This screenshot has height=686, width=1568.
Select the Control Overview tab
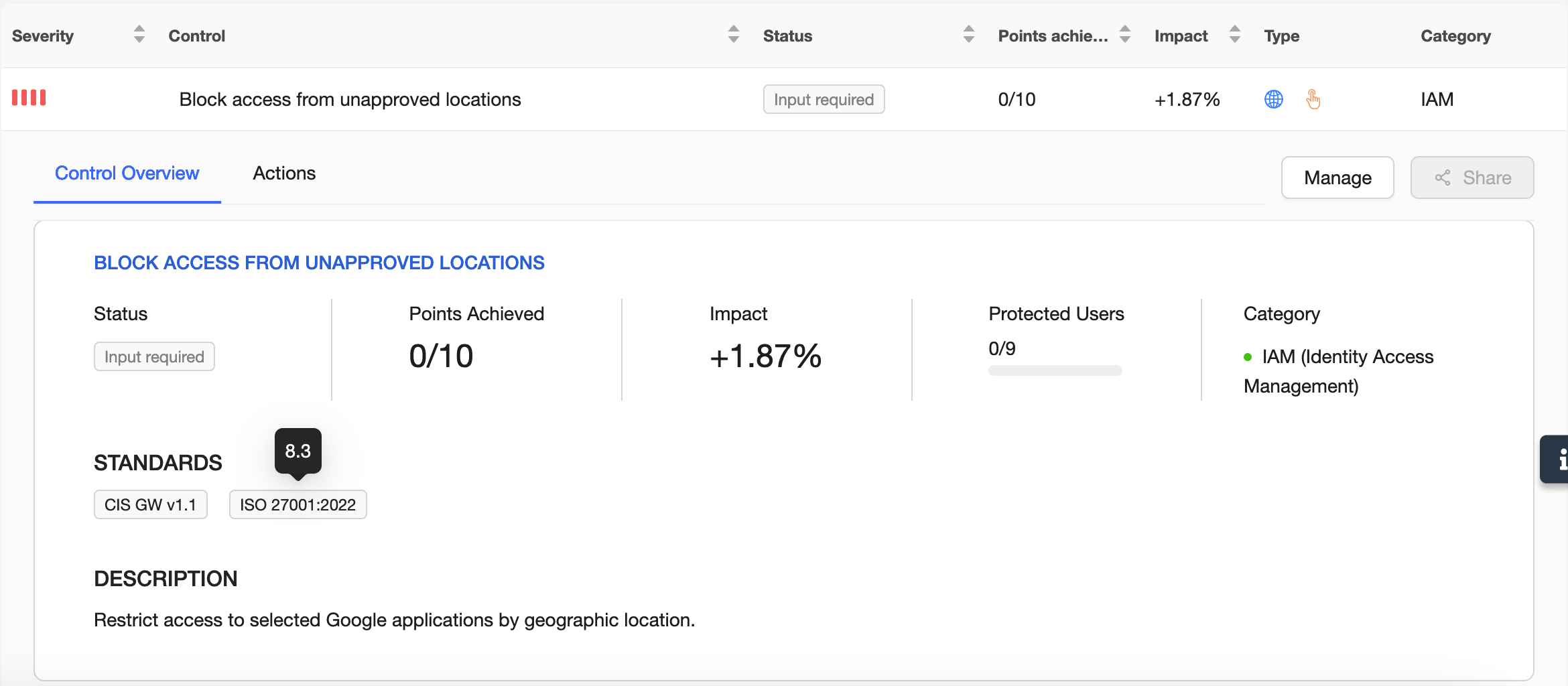[x=127, y=174]
